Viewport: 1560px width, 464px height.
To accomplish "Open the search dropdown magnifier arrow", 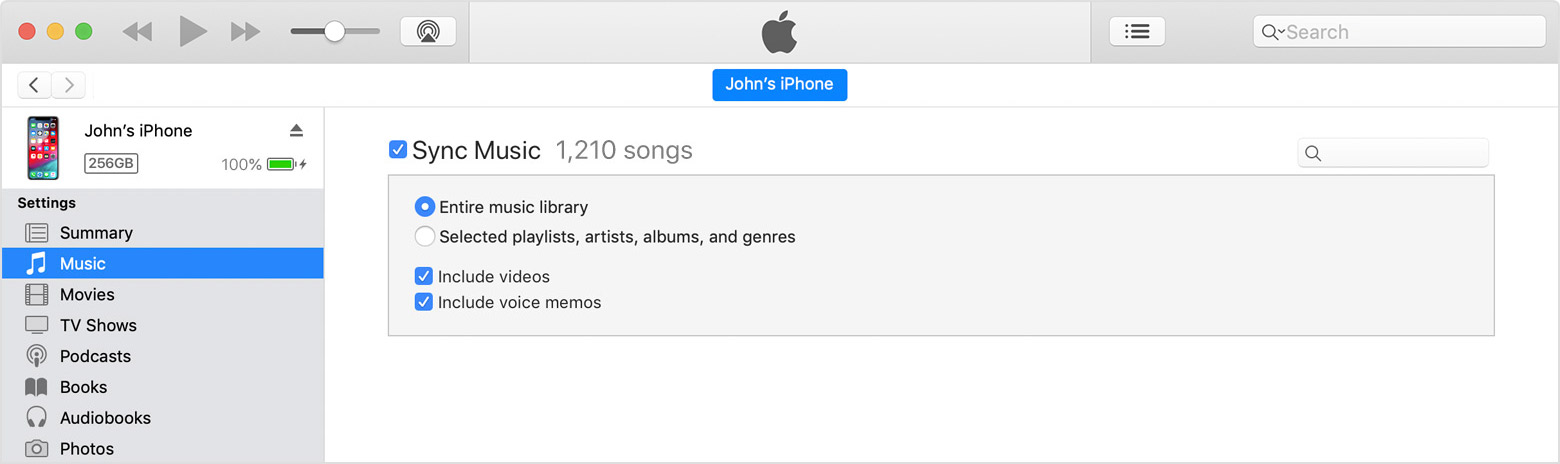I will [1273, 32].
